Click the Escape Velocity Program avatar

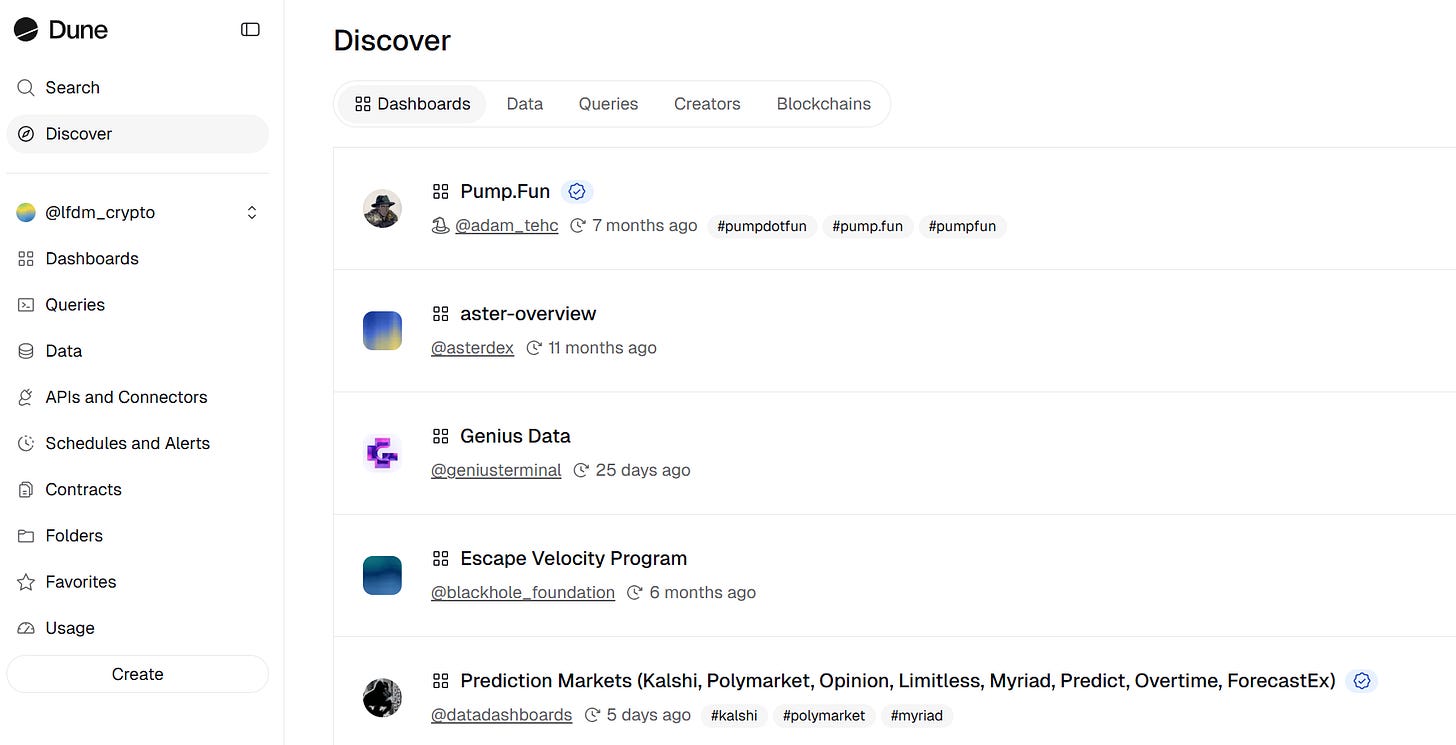[x=382, y=575]
